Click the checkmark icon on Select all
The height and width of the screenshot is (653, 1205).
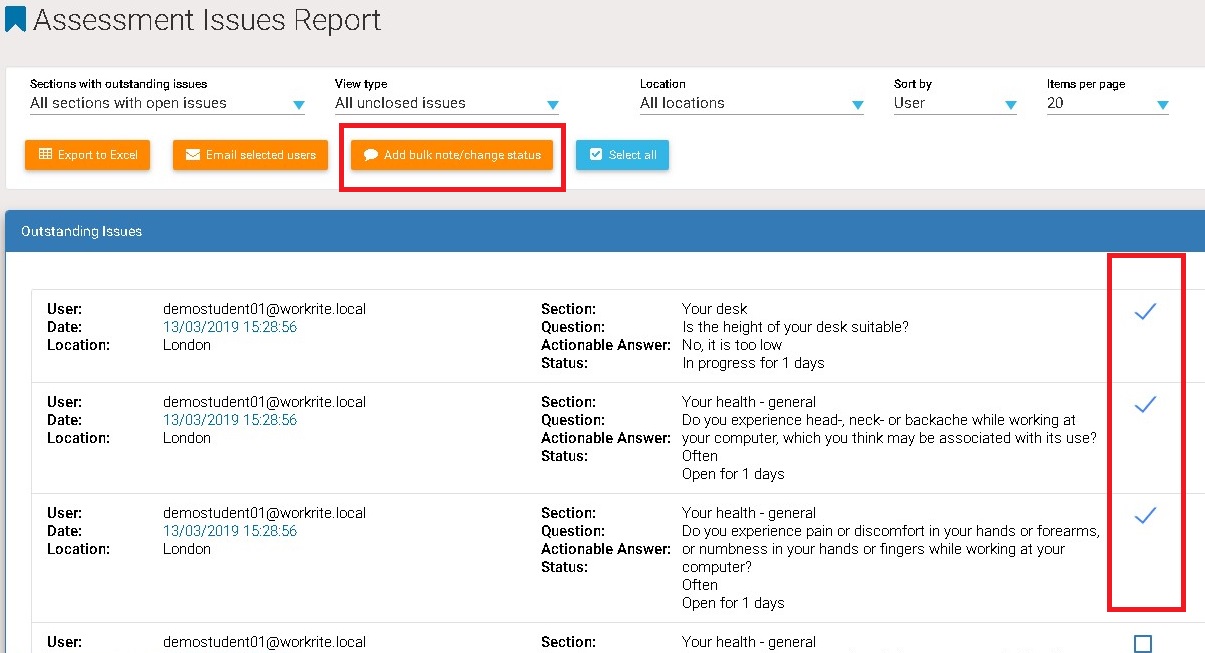(596, 155)
